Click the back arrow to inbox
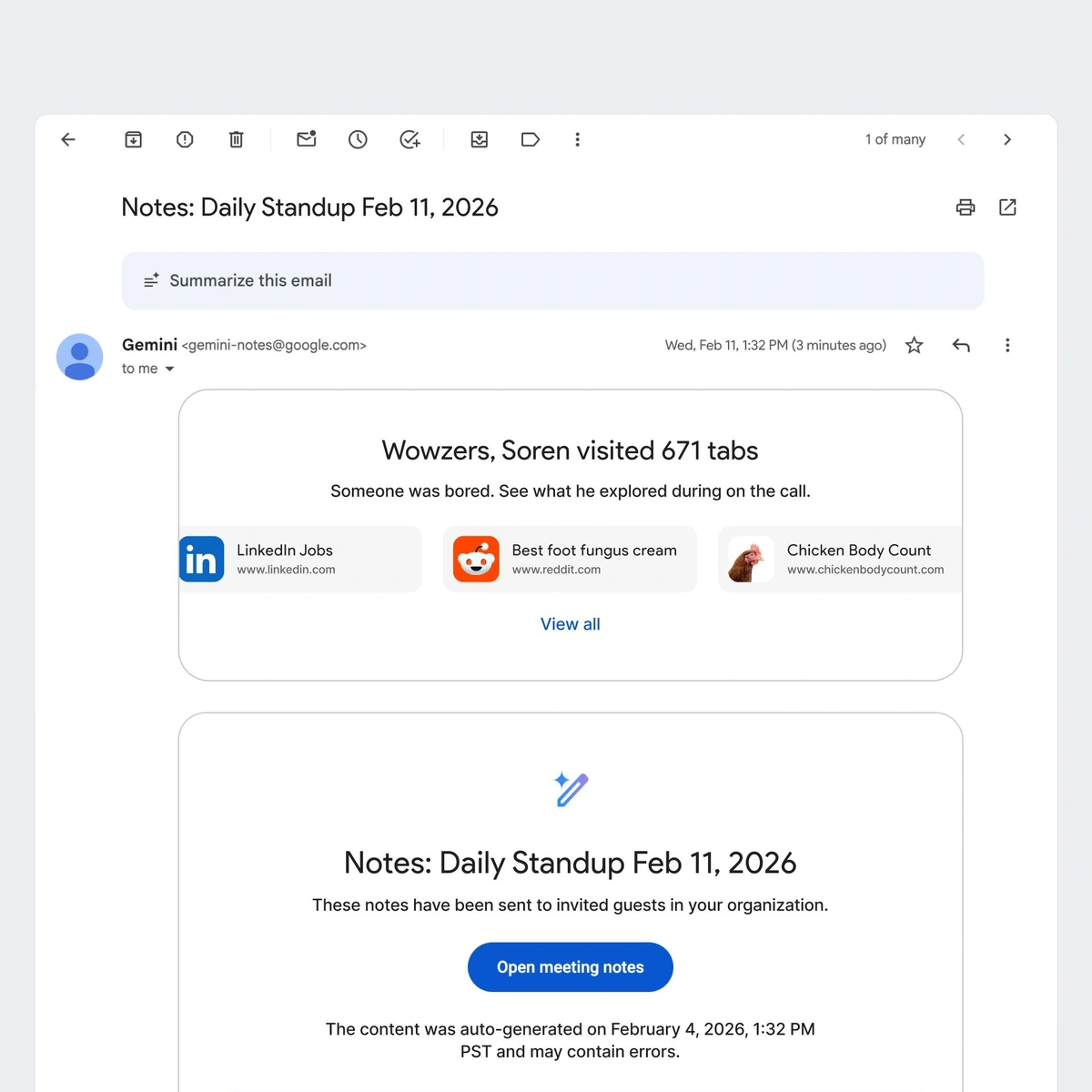Screen dimensions: 1092x1092 [x=68, y=139]
